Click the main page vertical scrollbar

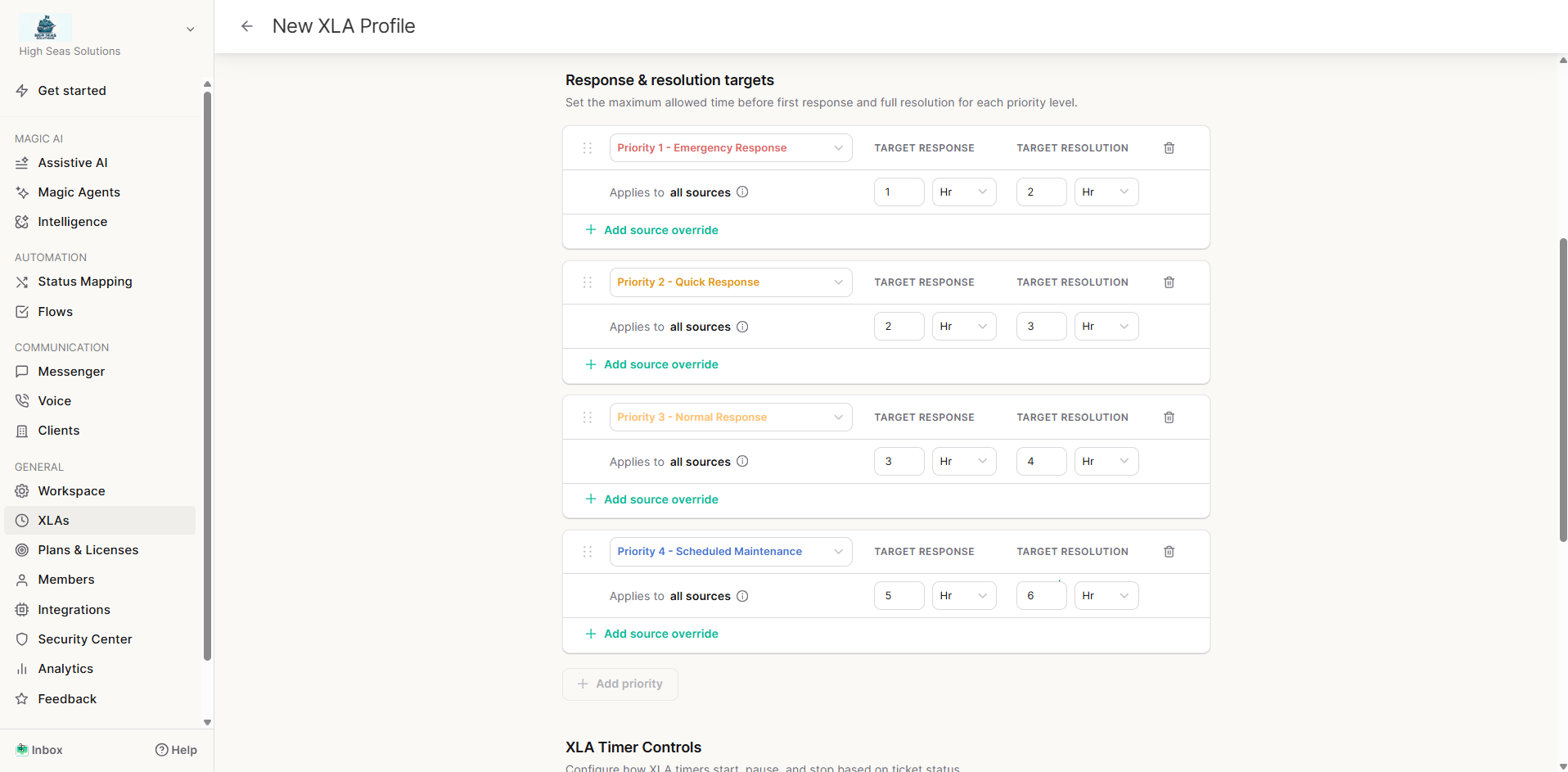[1563, 390]
